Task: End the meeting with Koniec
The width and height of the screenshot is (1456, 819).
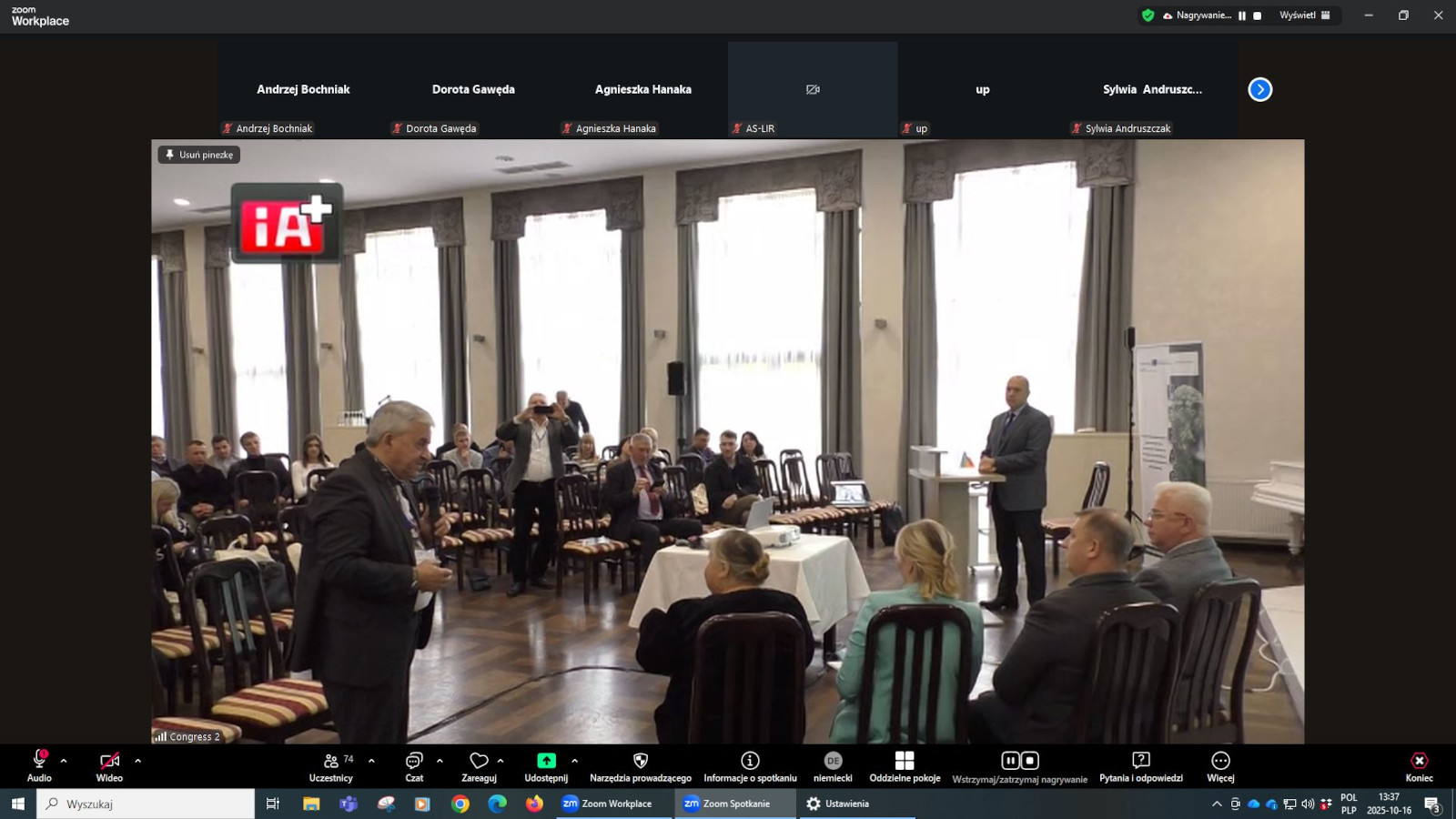Action: point(1419,766)
